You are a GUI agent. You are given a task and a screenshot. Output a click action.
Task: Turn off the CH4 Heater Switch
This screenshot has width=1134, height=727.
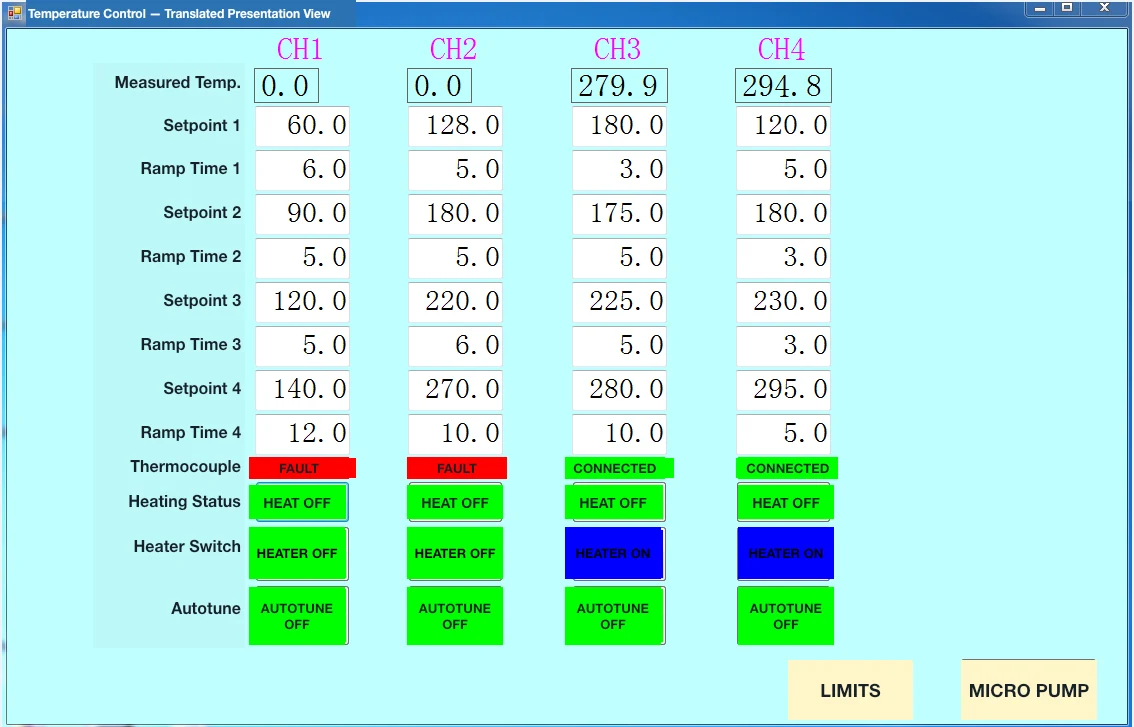pyautogui.click(x=785, y=553)
